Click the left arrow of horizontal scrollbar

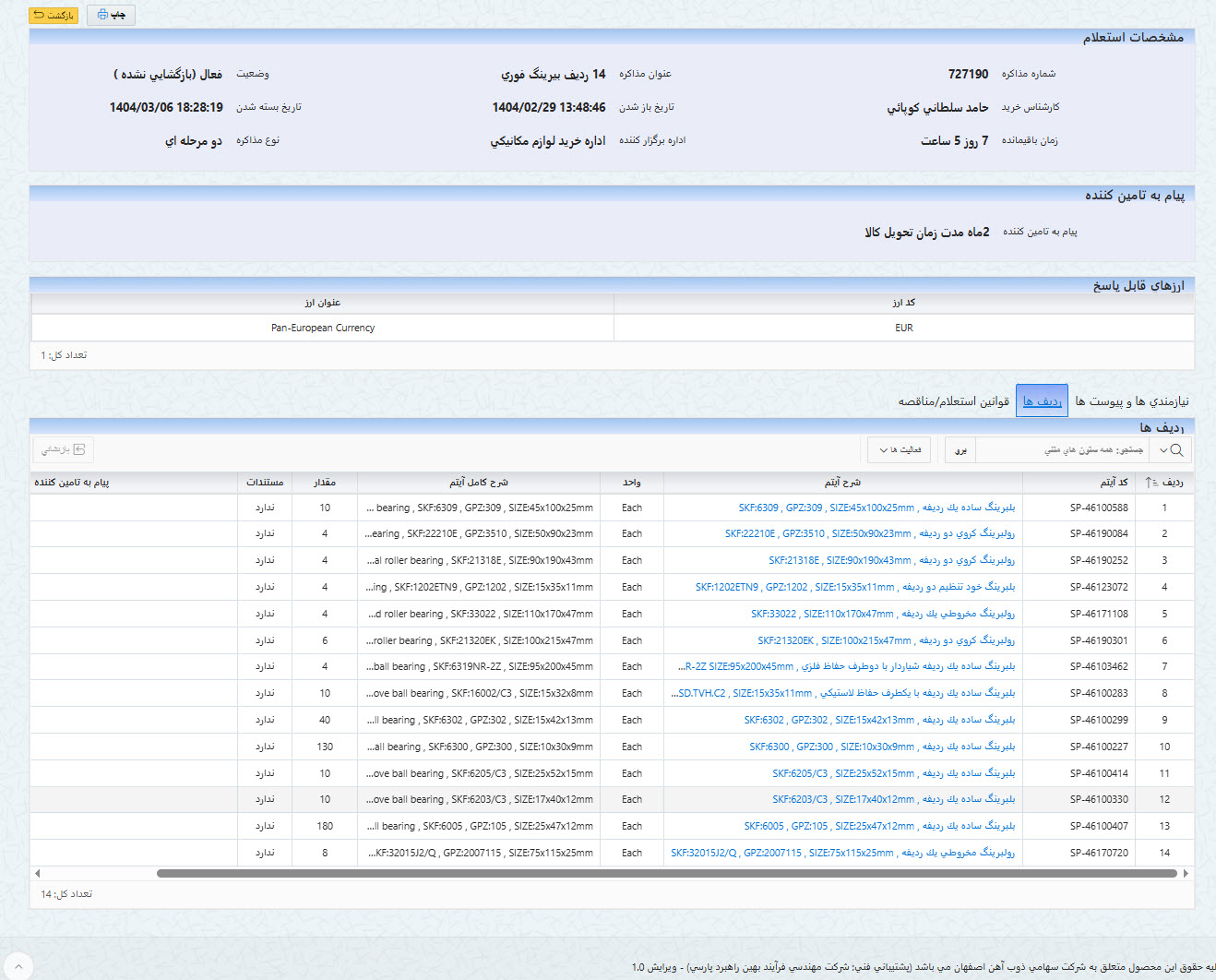[37, 873]
